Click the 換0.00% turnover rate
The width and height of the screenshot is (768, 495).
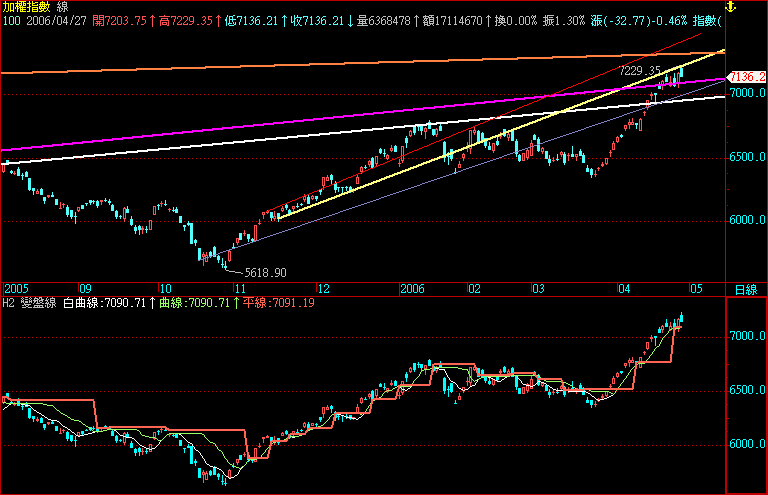point(516,21)
